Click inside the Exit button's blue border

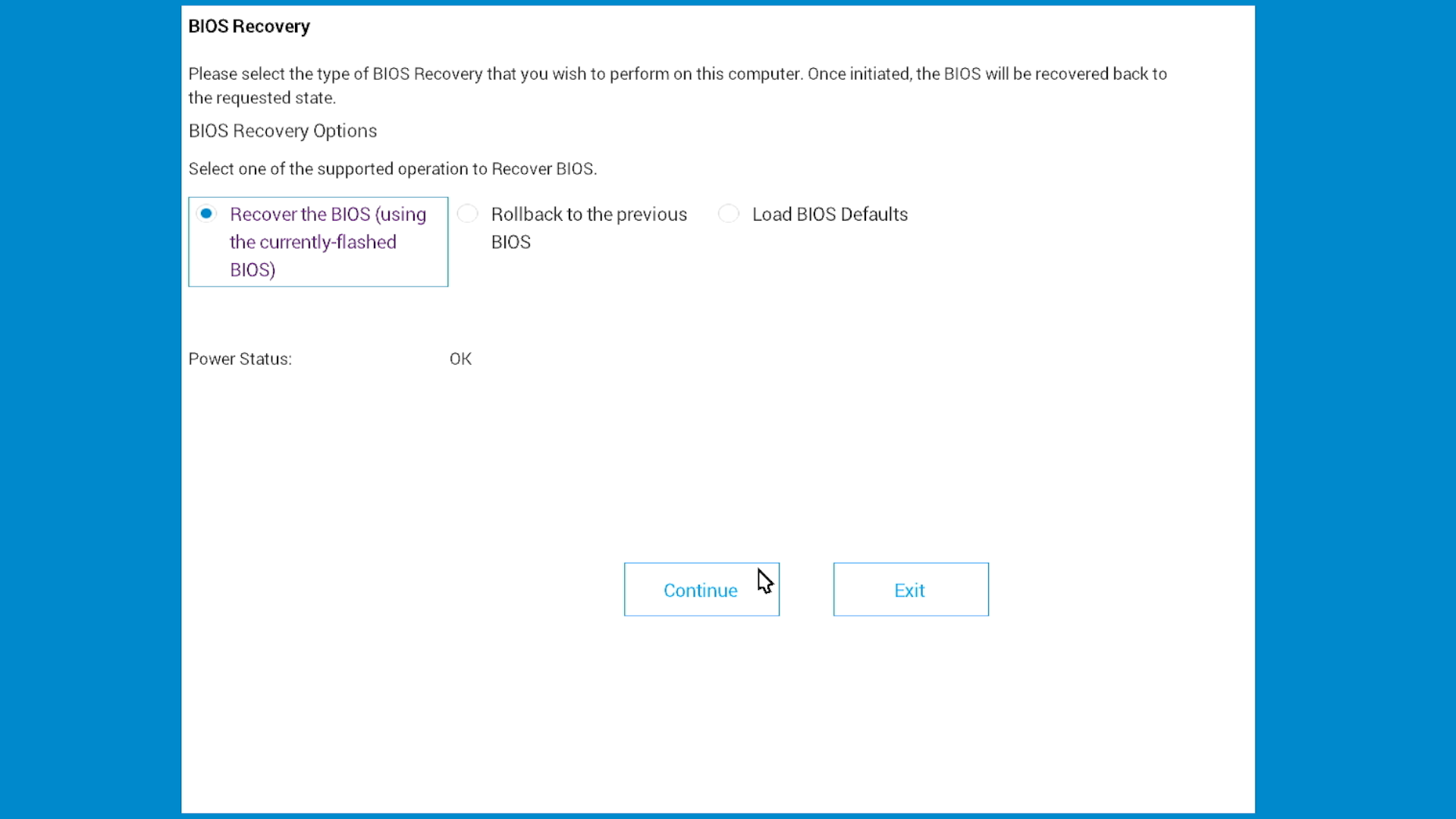click(x=910, y=590)
